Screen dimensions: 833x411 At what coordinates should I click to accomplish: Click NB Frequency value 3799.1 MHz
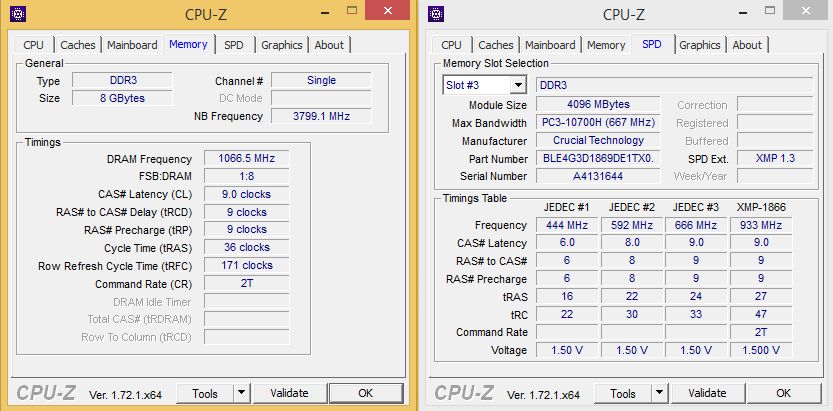point(321,116)
